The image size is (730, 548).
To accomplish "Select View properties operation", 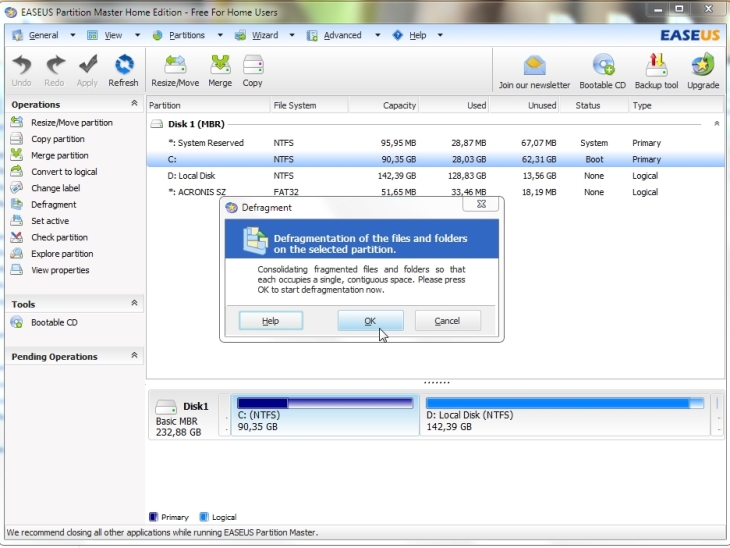I will [50, 270].
